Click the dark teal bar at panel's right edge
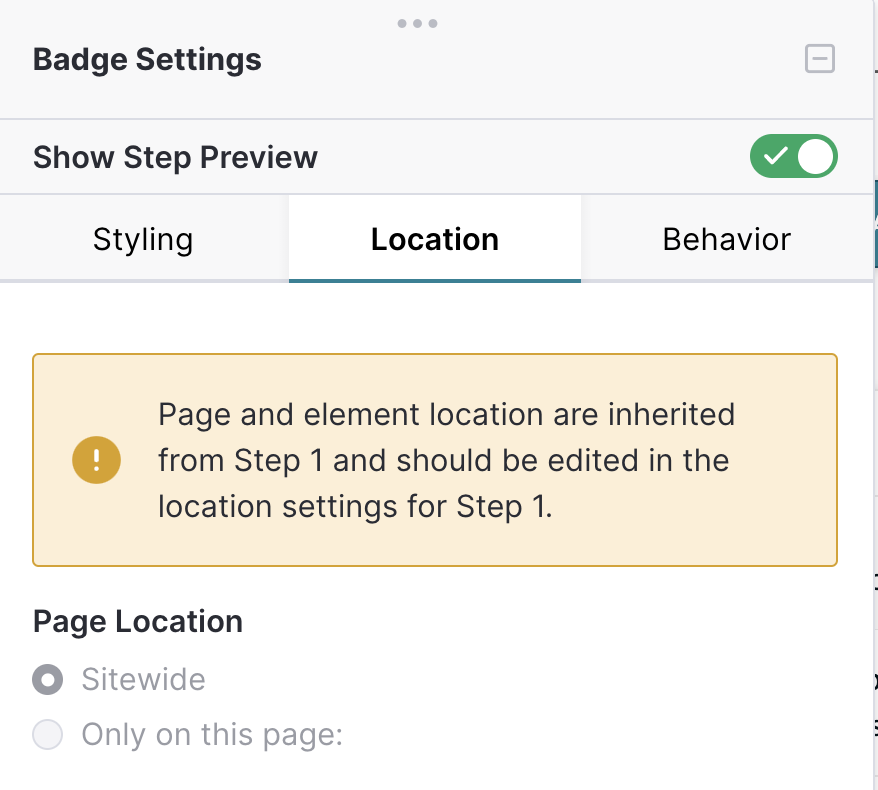 click(x=875, y=224)
